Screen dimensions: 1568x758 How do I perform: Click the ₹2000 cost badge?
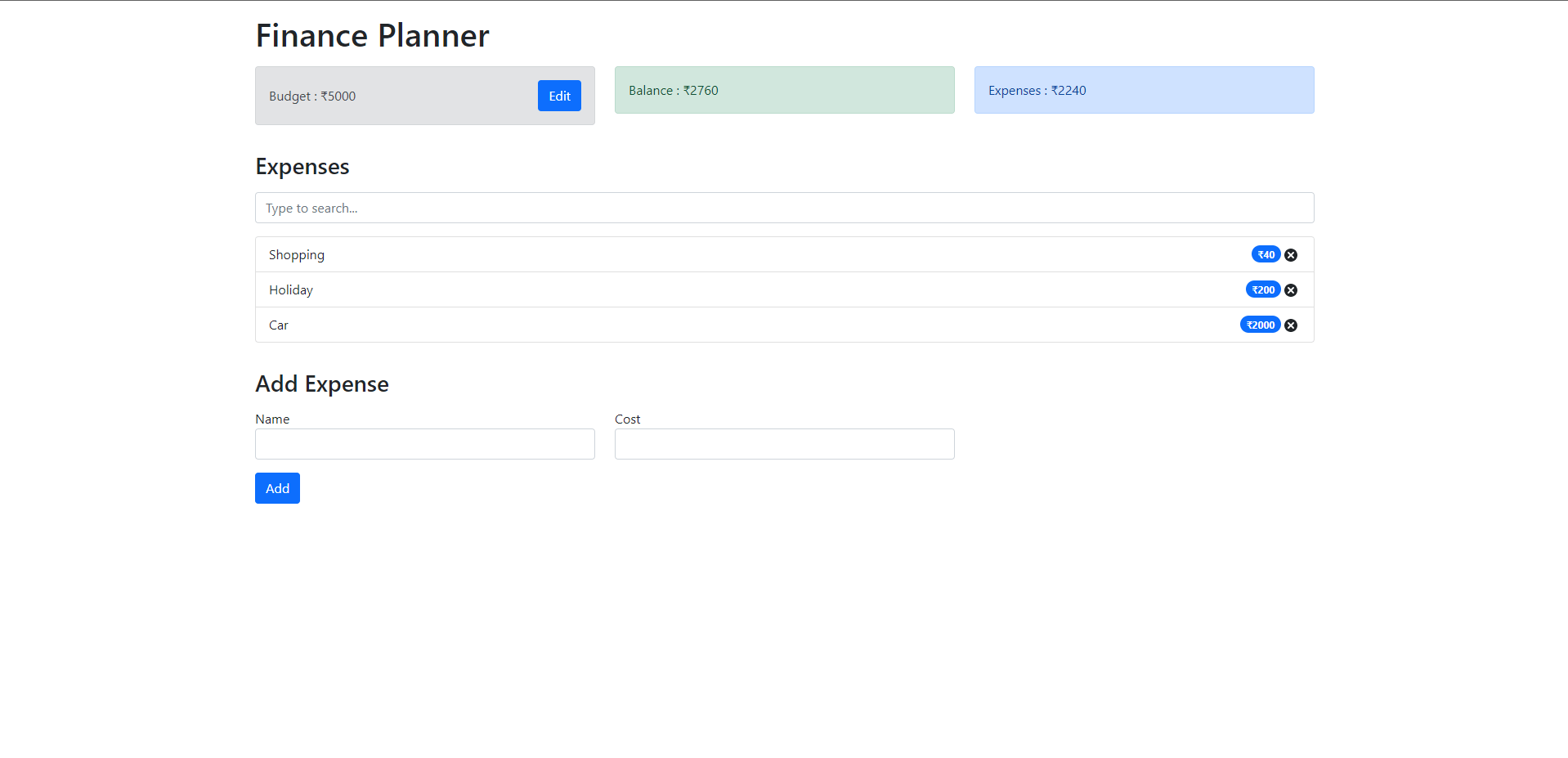click(1260, 325)
